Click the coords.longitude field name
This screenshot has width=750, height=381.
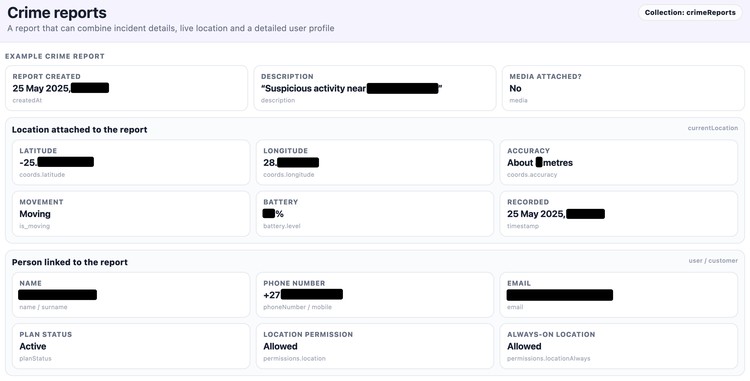pyautogui.click(x=289, y=174)
